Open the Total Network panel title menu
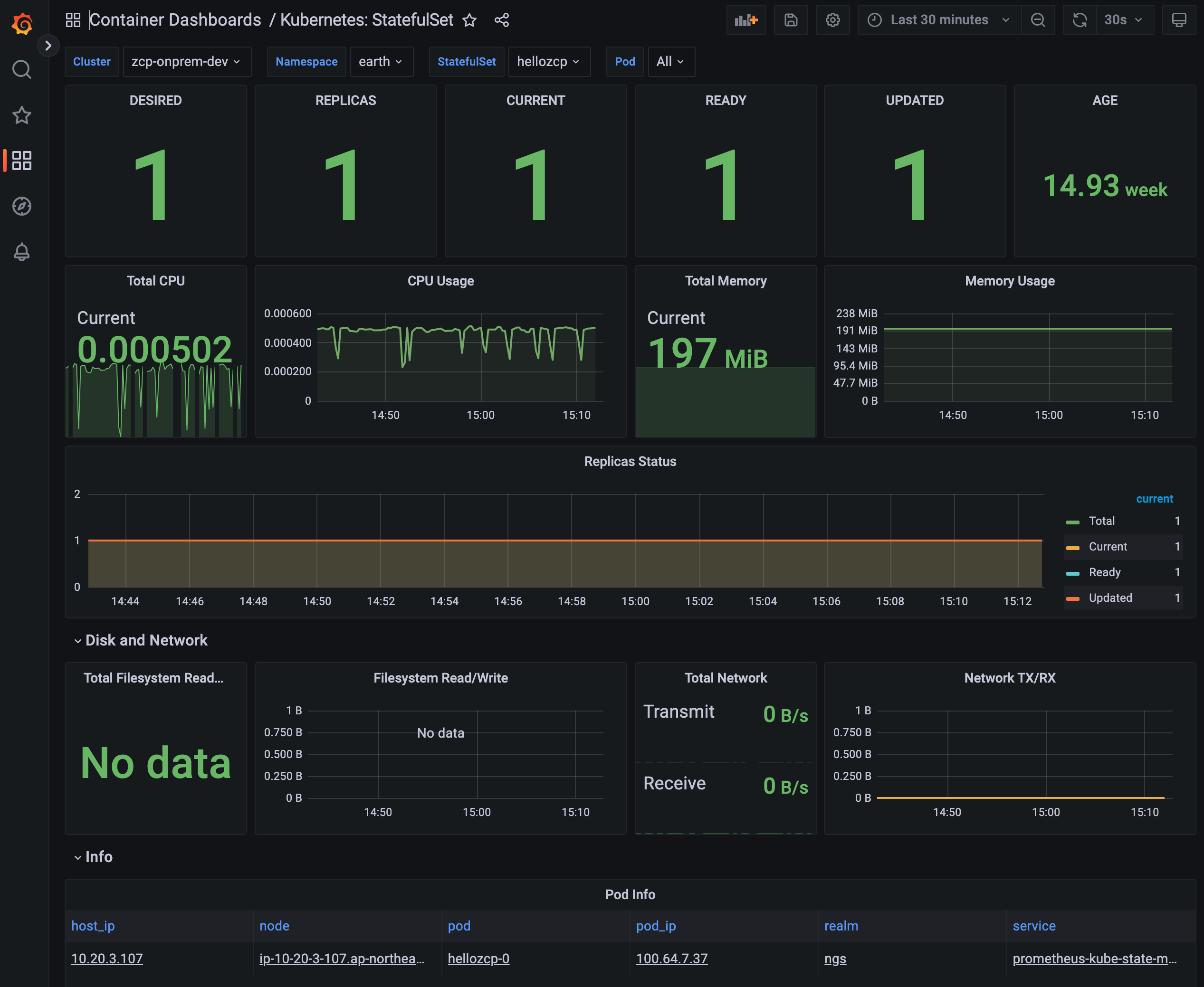 coord(725,678)
